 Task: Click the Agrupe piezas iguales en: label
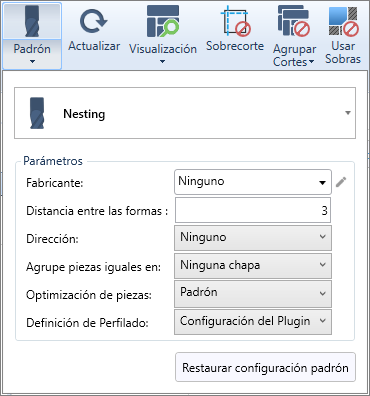(x=94, y=267)
